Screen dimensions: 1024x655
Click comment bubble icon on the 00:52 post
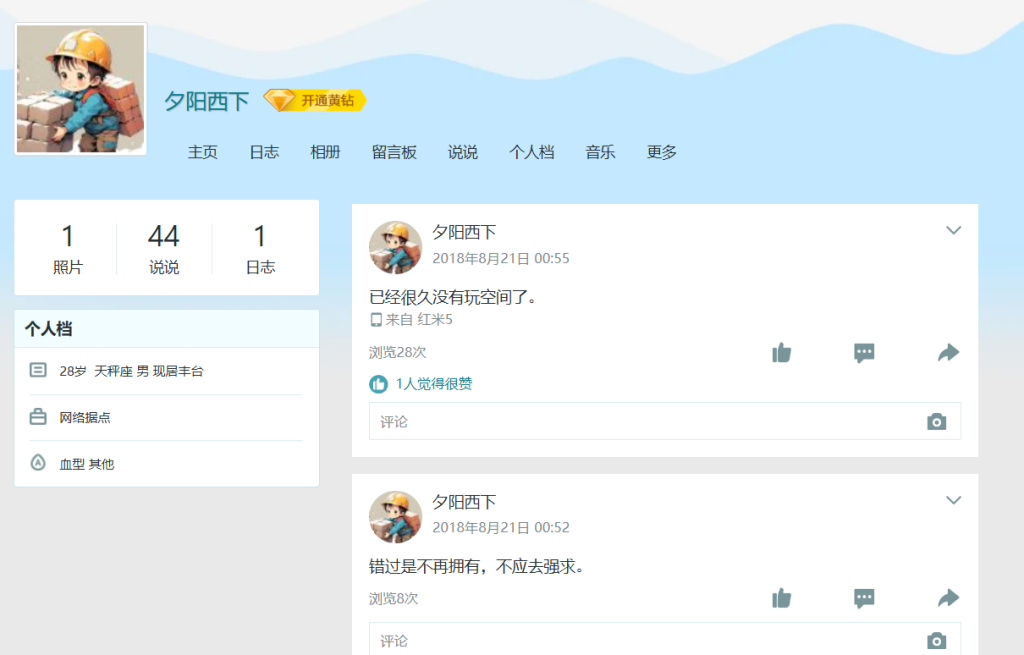tap(865, 598)
